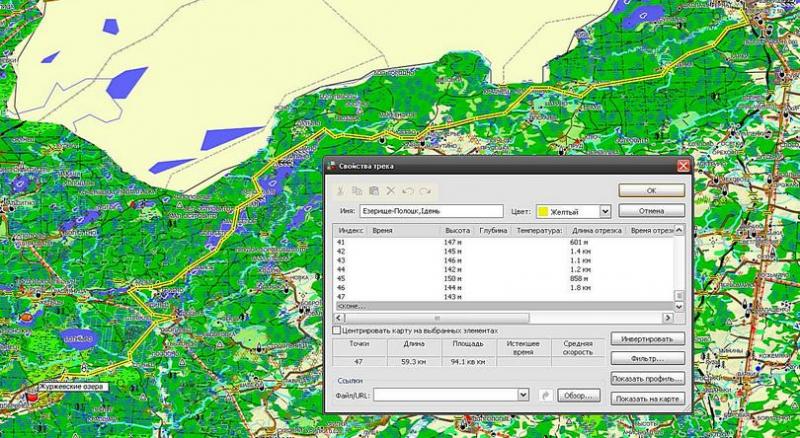This screenshot has width=800, height=438.
Task: Select track point row 43
Action: point(504,260)
